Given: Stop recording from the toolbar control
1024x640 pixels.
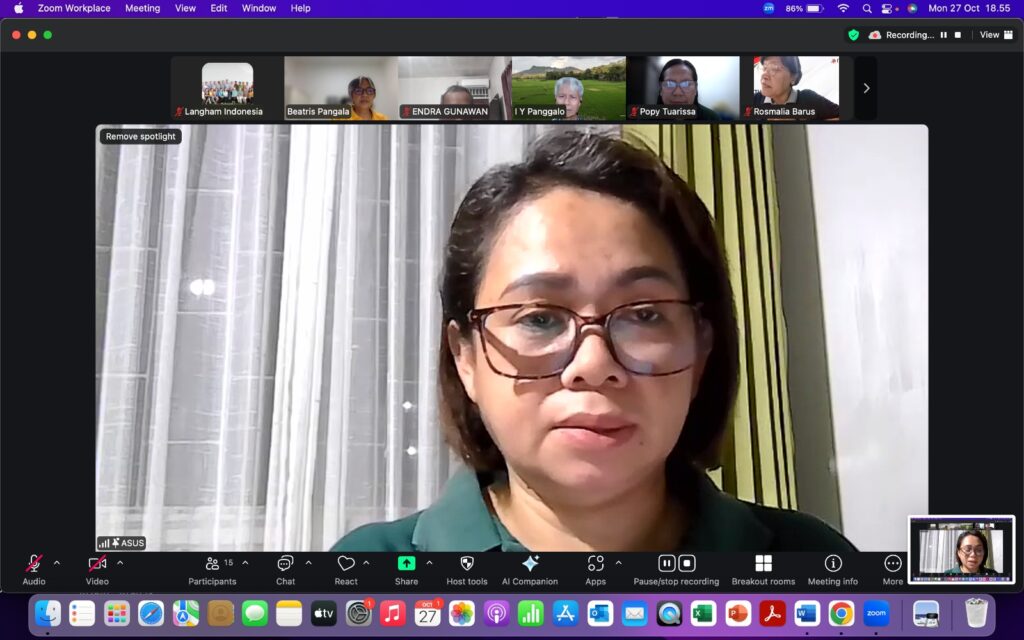Looking at the screenshot, I should 687,563.
